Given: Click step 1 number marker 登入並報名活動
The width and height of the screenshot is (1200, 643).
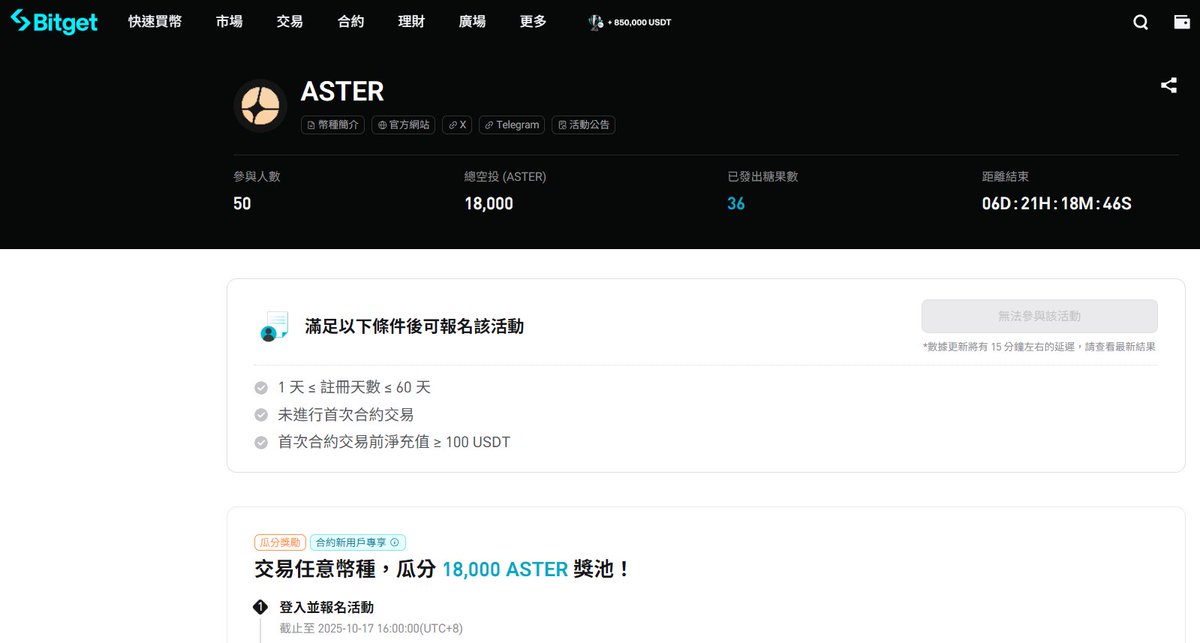Looking at the screenshot, I should pyautogui.click(x=261, y=607).
